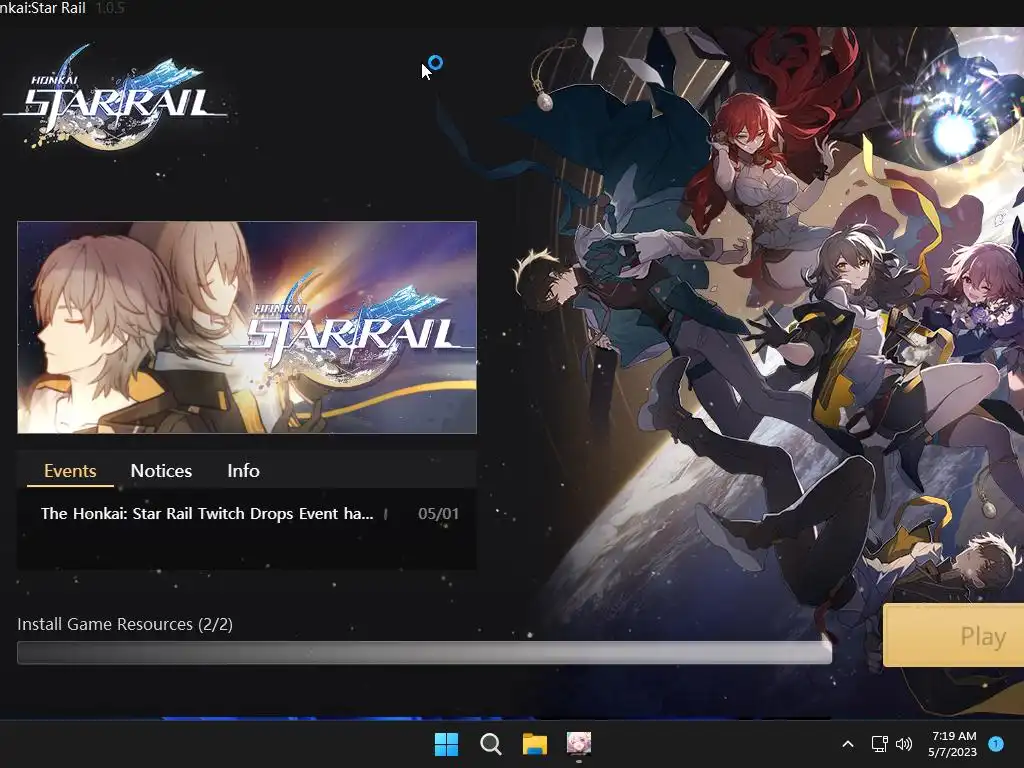The image size is (1024, 768).
Task: Click the Honkai Star Rail logo
Action: tap(116, 97)
